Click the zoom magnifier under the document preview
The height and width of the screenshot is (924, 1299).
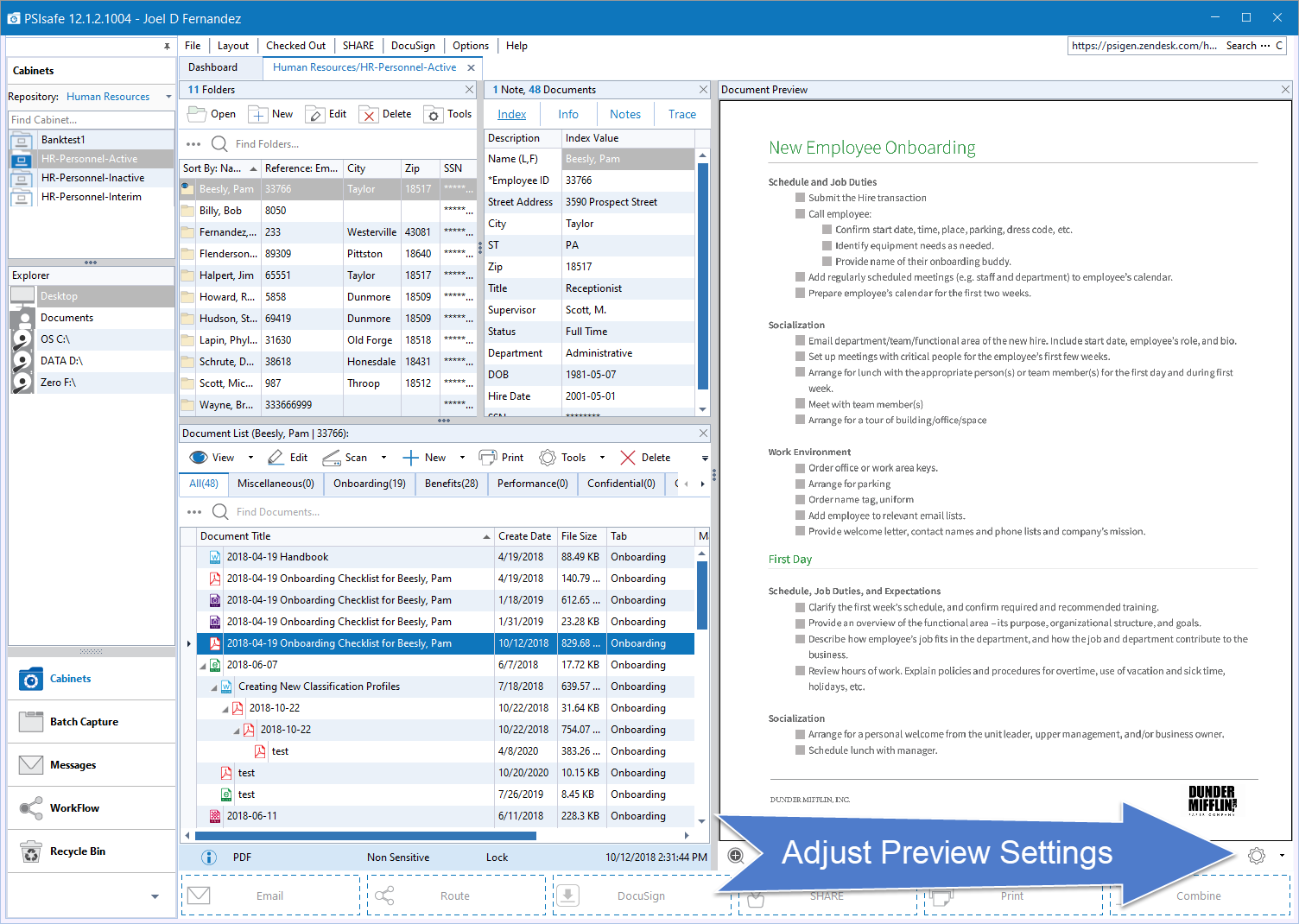[x=736, y=856]
